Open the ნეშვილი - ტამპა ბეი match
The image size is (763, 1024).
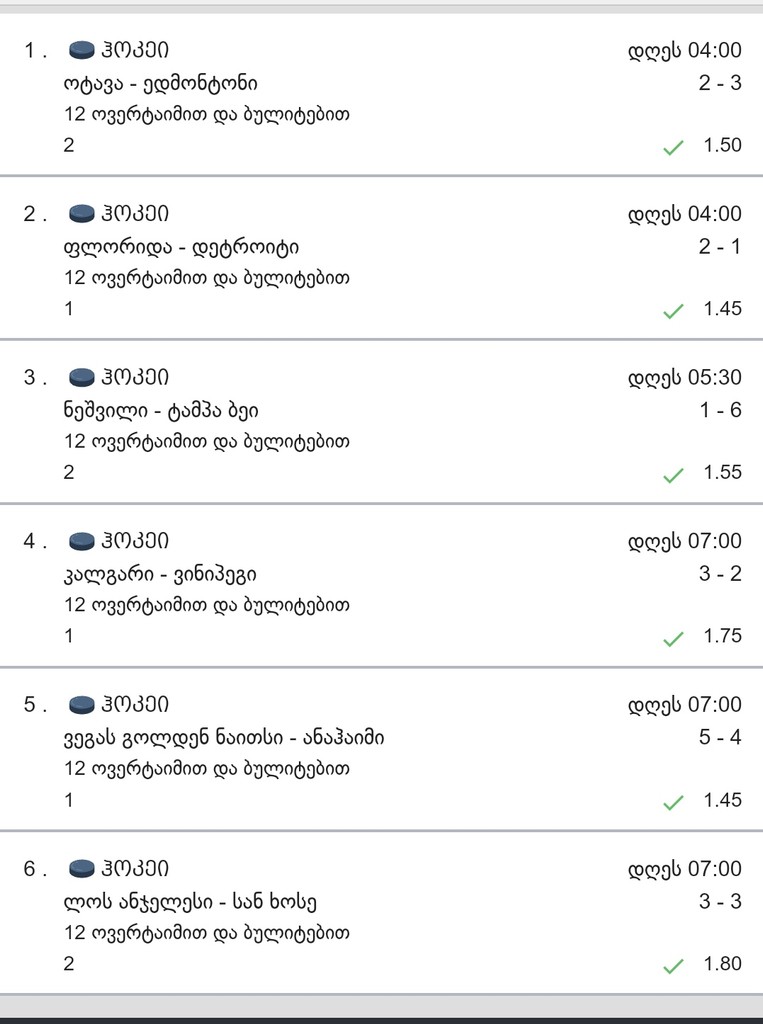coord(161,411)
